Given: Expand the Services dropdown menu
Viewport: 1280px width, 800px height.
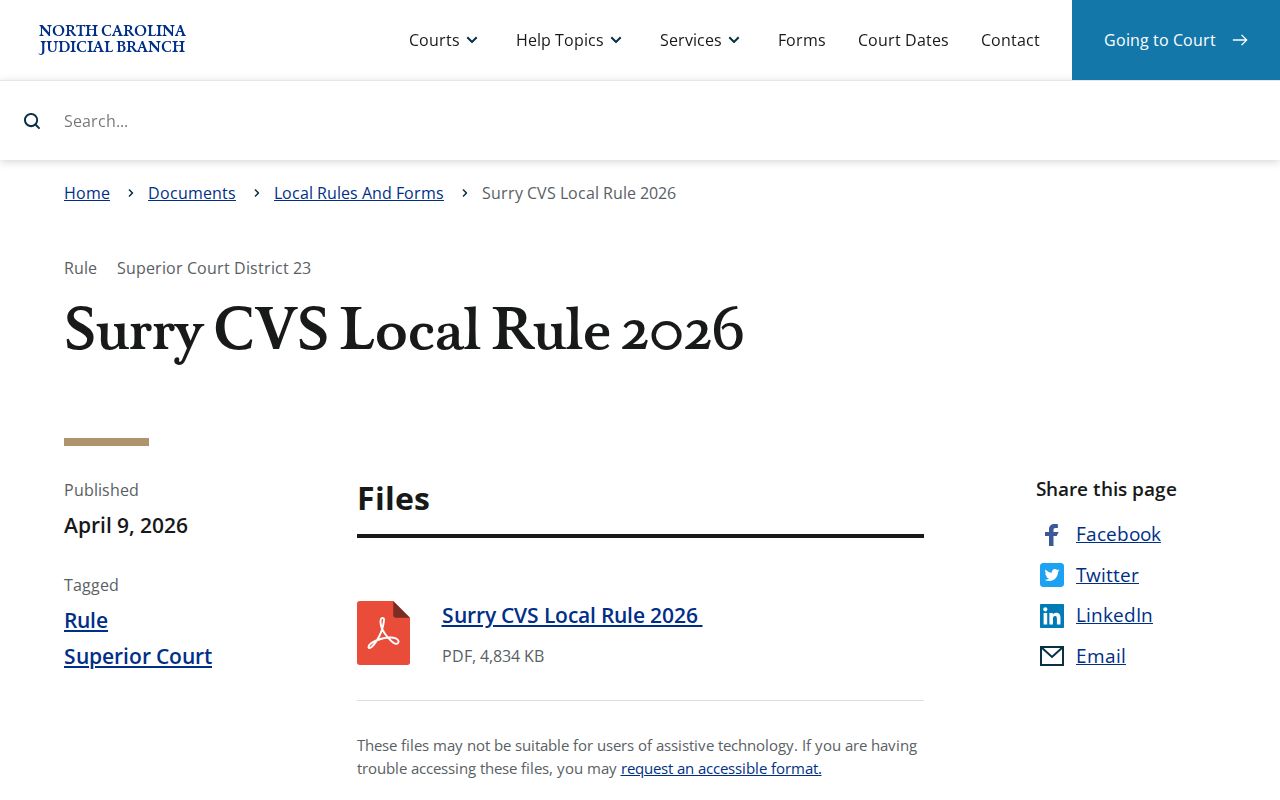Looking at the screenshot, I should click(x=700, y=40).
